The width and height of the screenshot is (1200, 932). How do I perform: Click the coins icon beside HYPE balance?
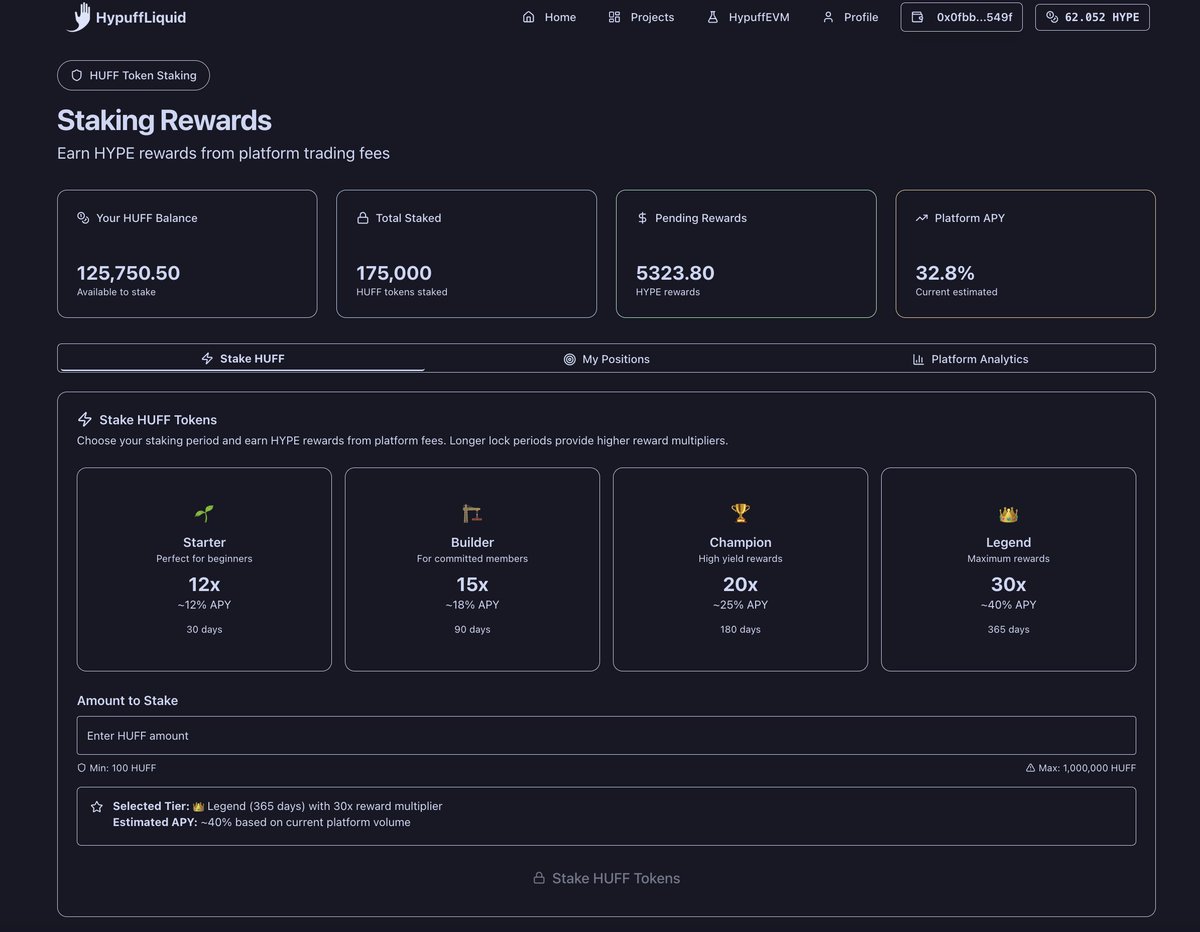tap(1052, 17)
